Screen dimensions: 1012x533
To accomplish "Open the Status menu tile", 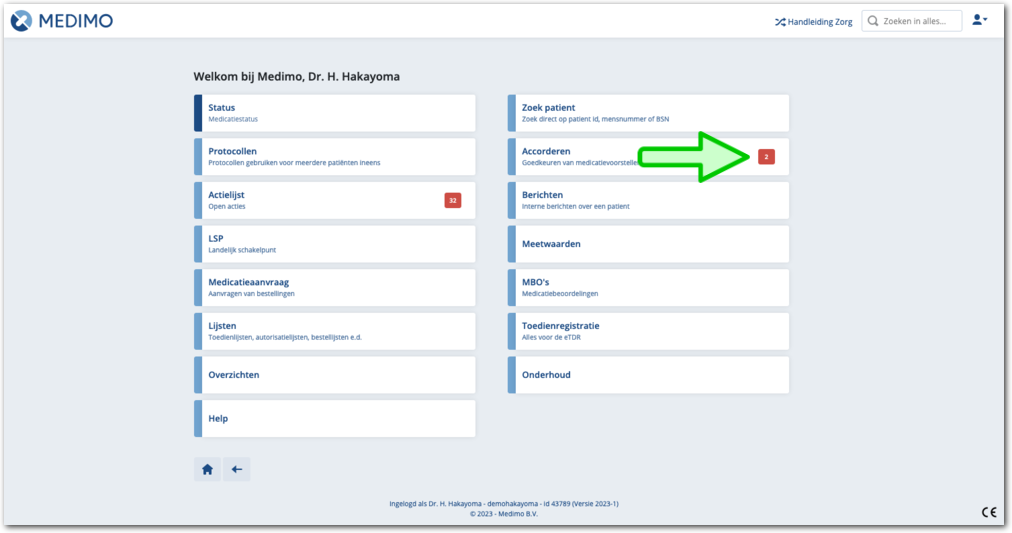I will [x=334, y=113].
